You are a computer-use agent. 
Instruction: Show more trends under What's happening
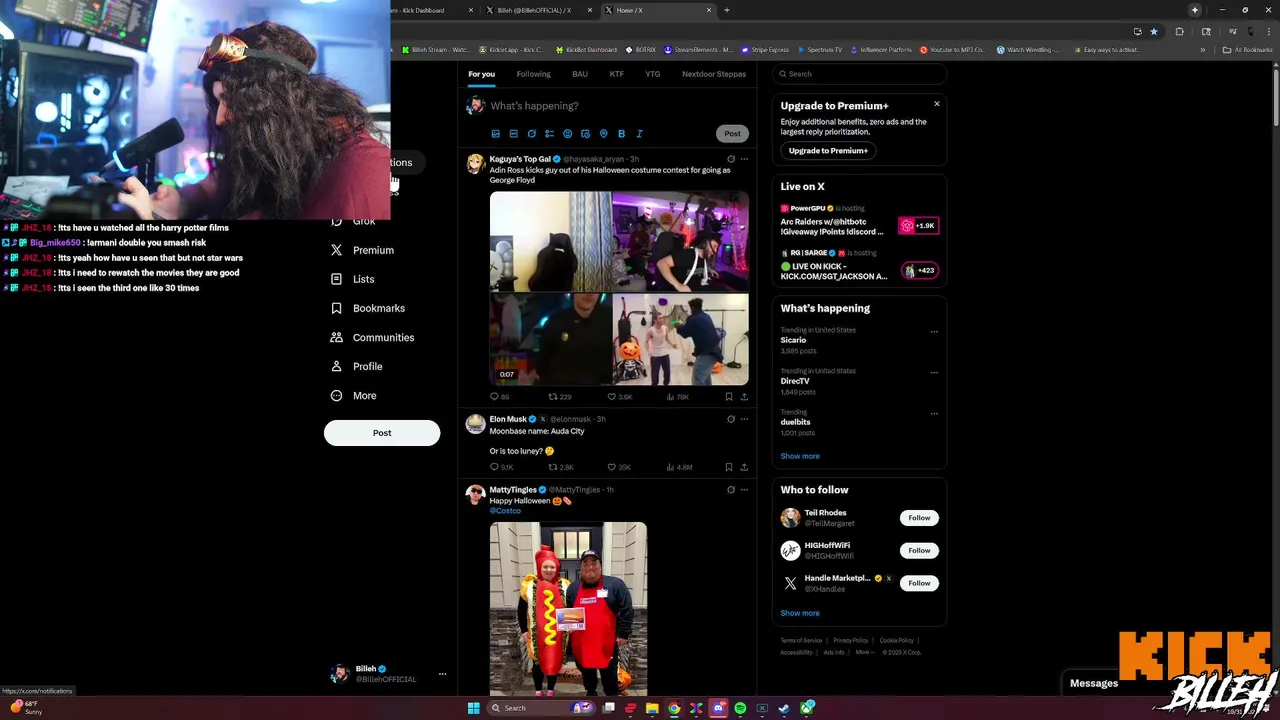point(800,456)
